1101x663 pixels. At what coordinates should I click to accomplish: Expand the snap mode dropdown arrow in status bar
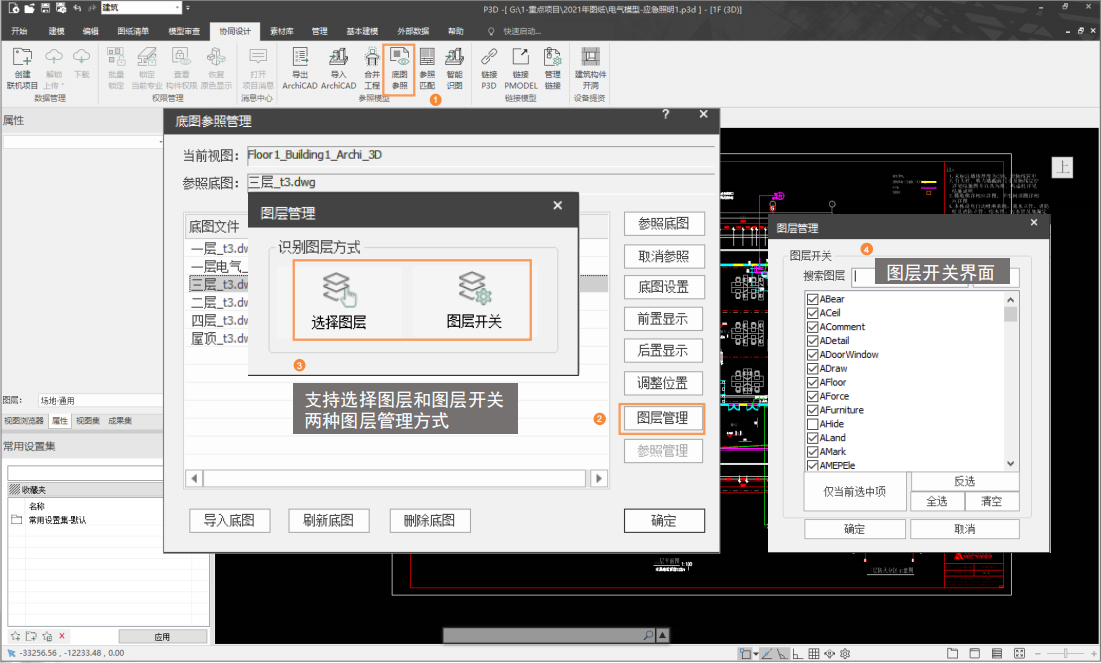(756, 654)
